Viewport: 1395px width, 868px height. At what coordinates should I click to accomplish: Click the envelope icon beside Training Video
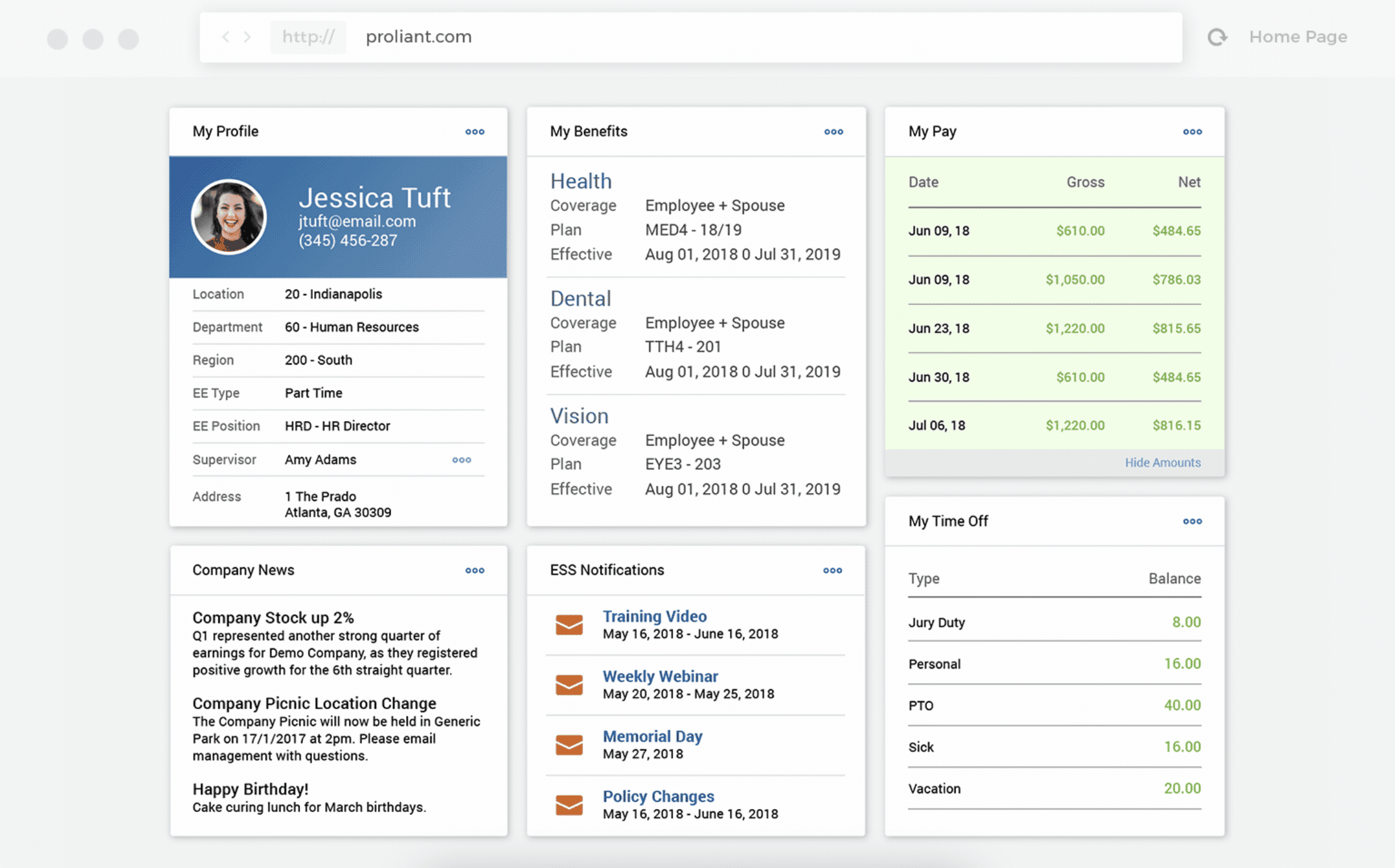click(569, 625)
